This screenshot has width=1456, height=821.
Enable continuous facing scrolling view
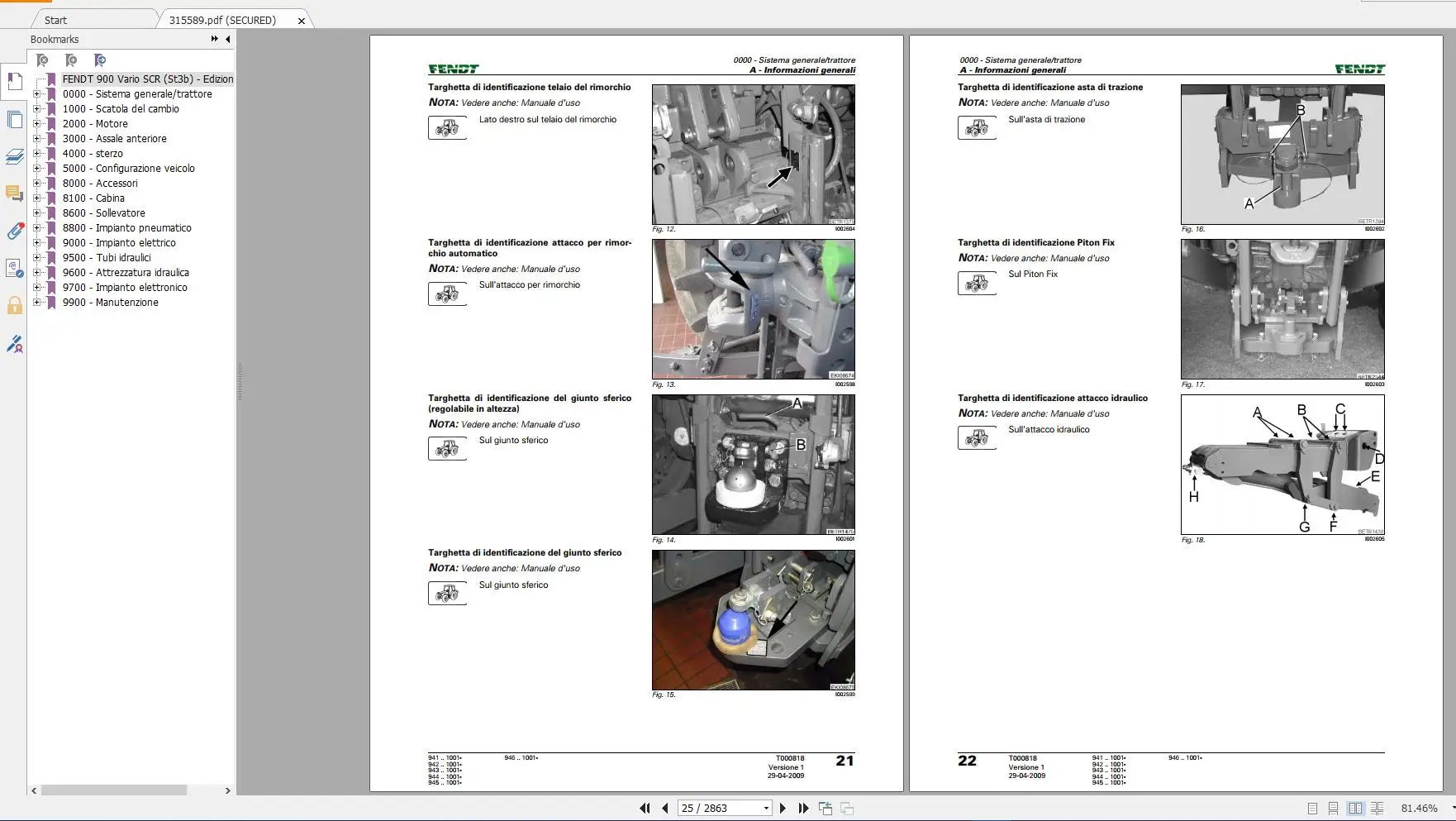(x=1377, y=809)
